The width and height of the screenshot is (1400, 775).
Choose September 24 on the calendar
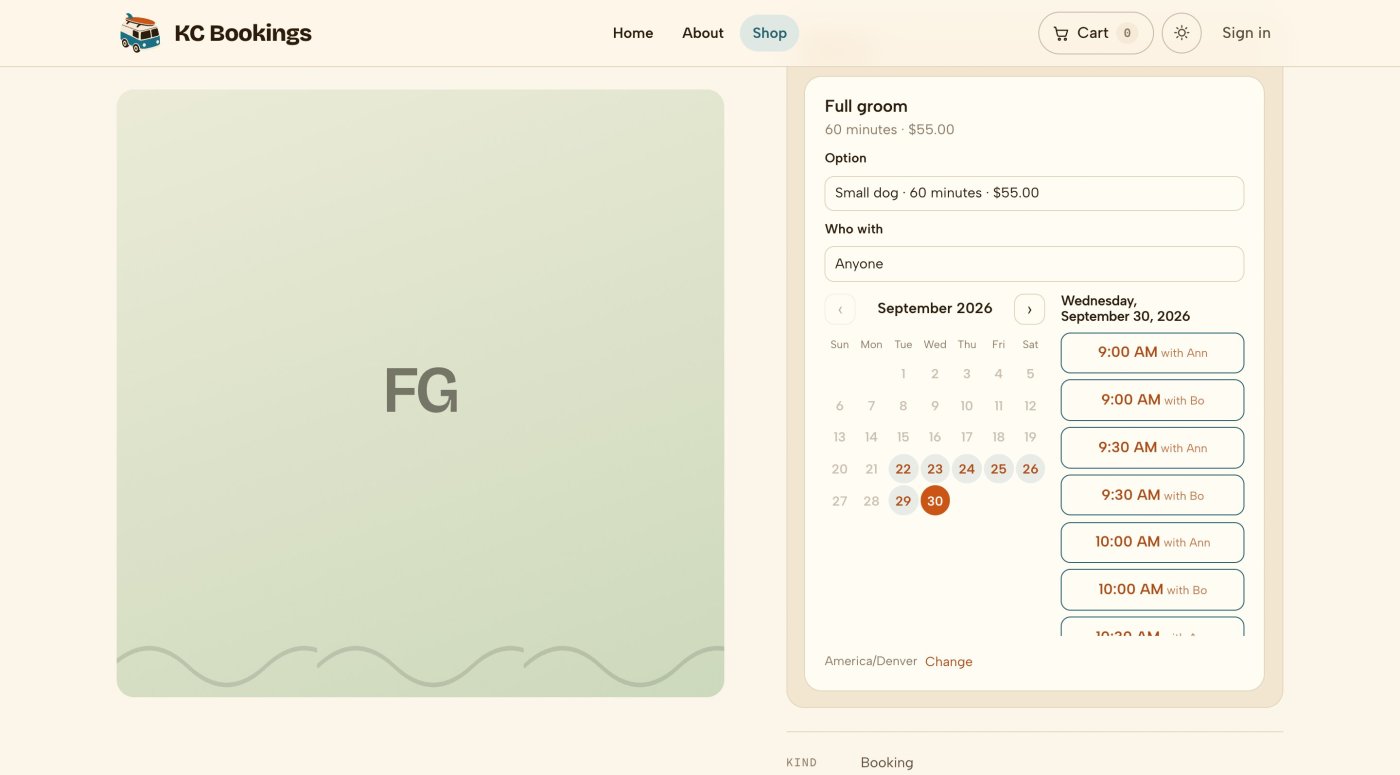coord(967,469)
